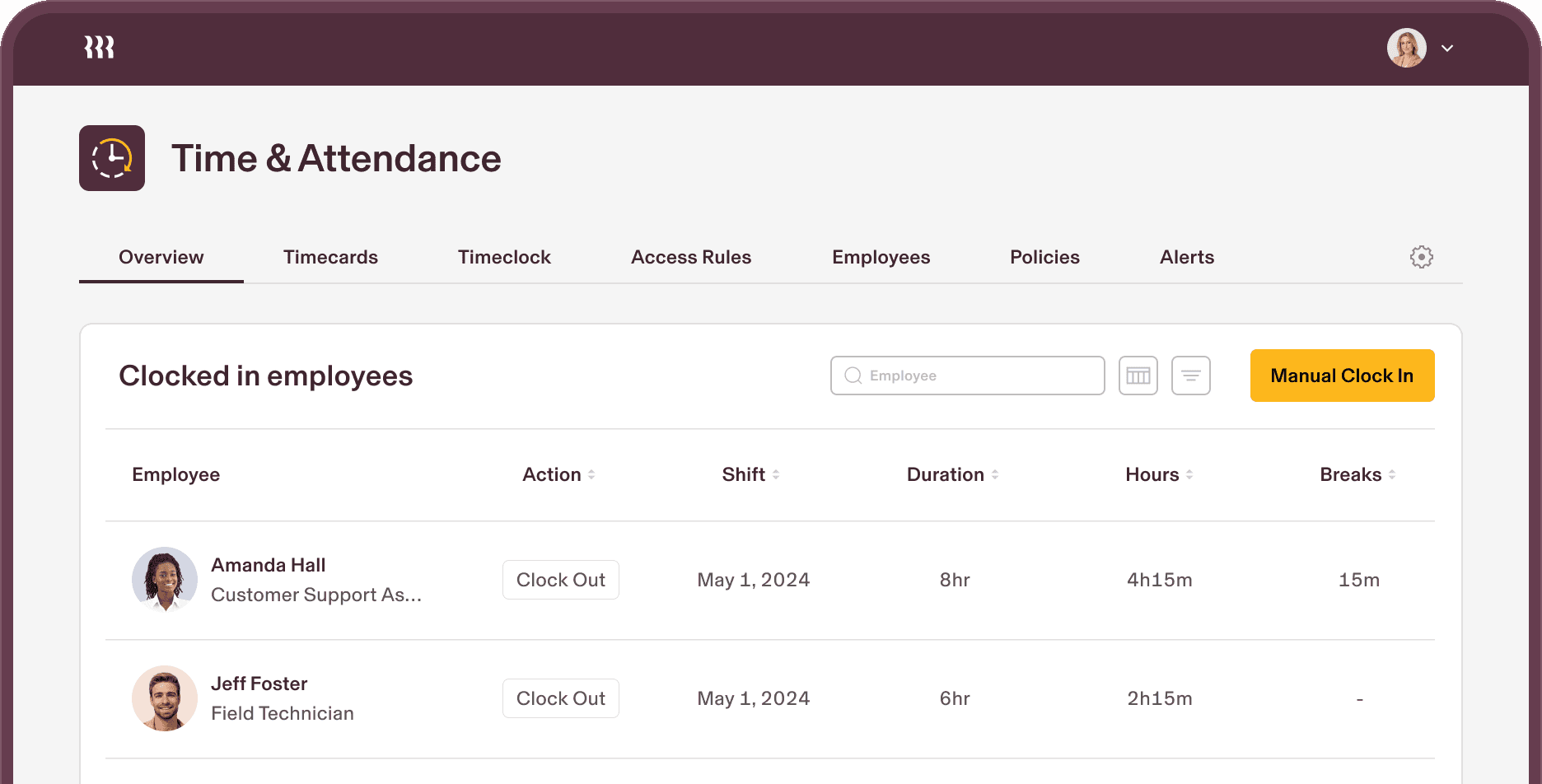Go to the Policies tab

[x=1044, y=257]
